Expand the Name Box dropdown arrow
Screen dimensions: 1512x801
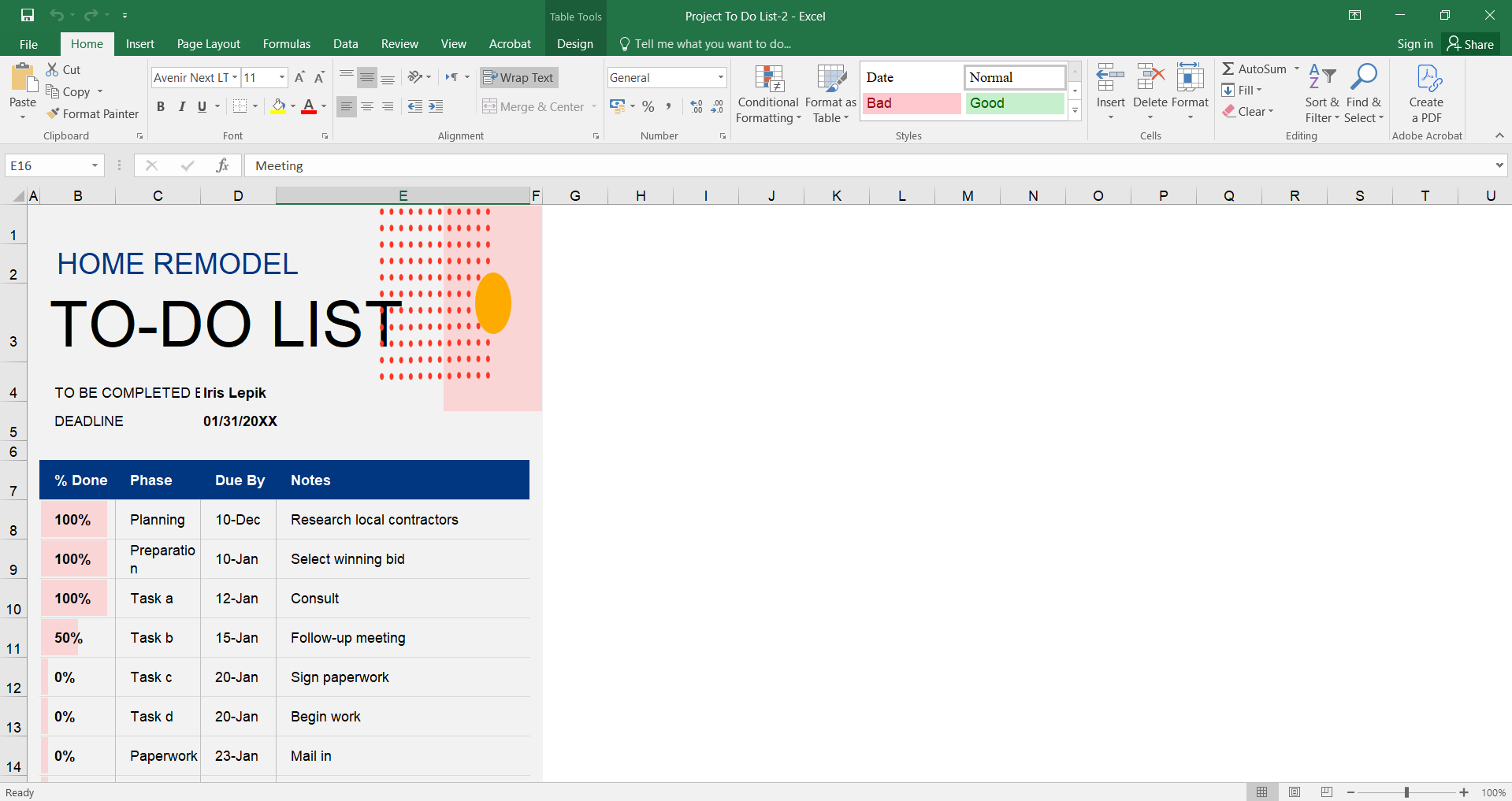pyautogui.click(x=95, y=165)
